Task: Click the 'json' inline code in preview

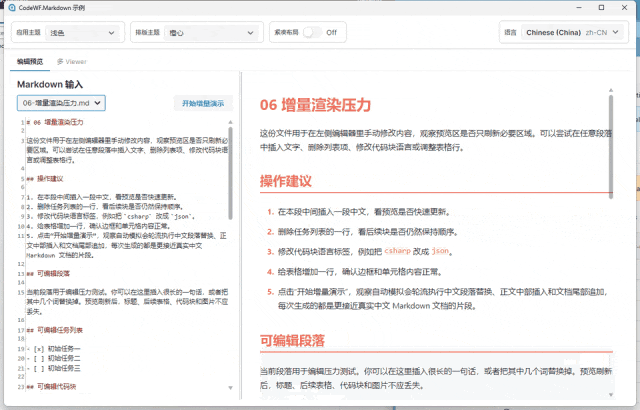Action: (440, 251)
